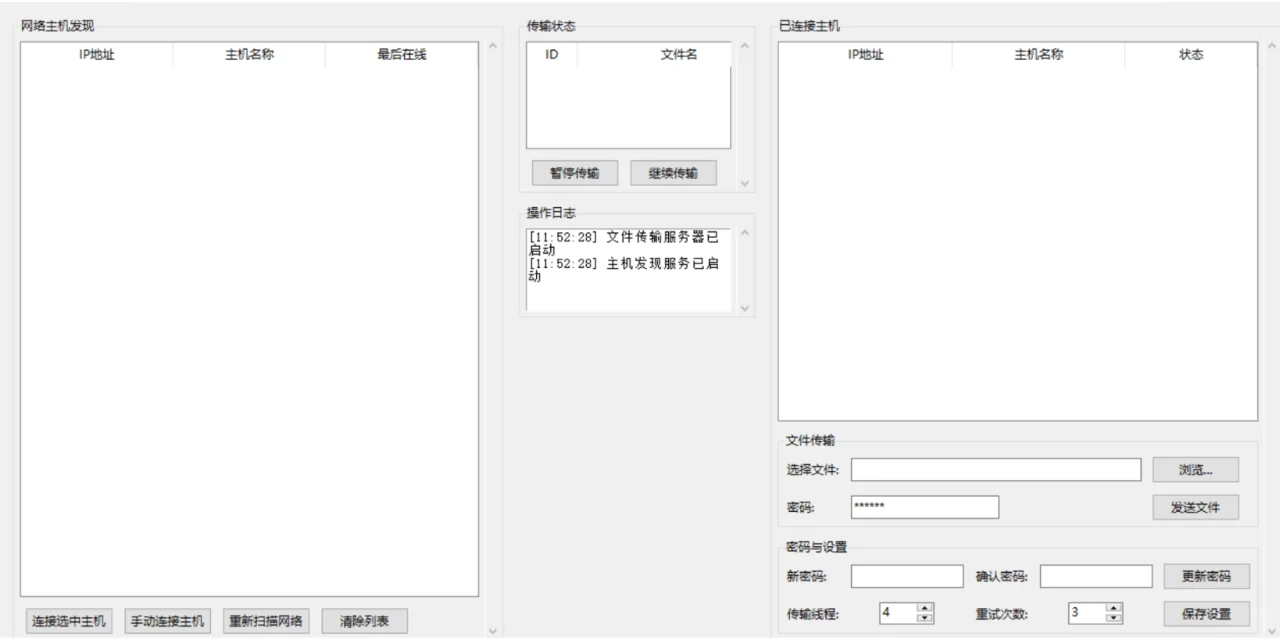Click the 新密码 input box
1280x640 pixels.
click(x=906, y=576)
